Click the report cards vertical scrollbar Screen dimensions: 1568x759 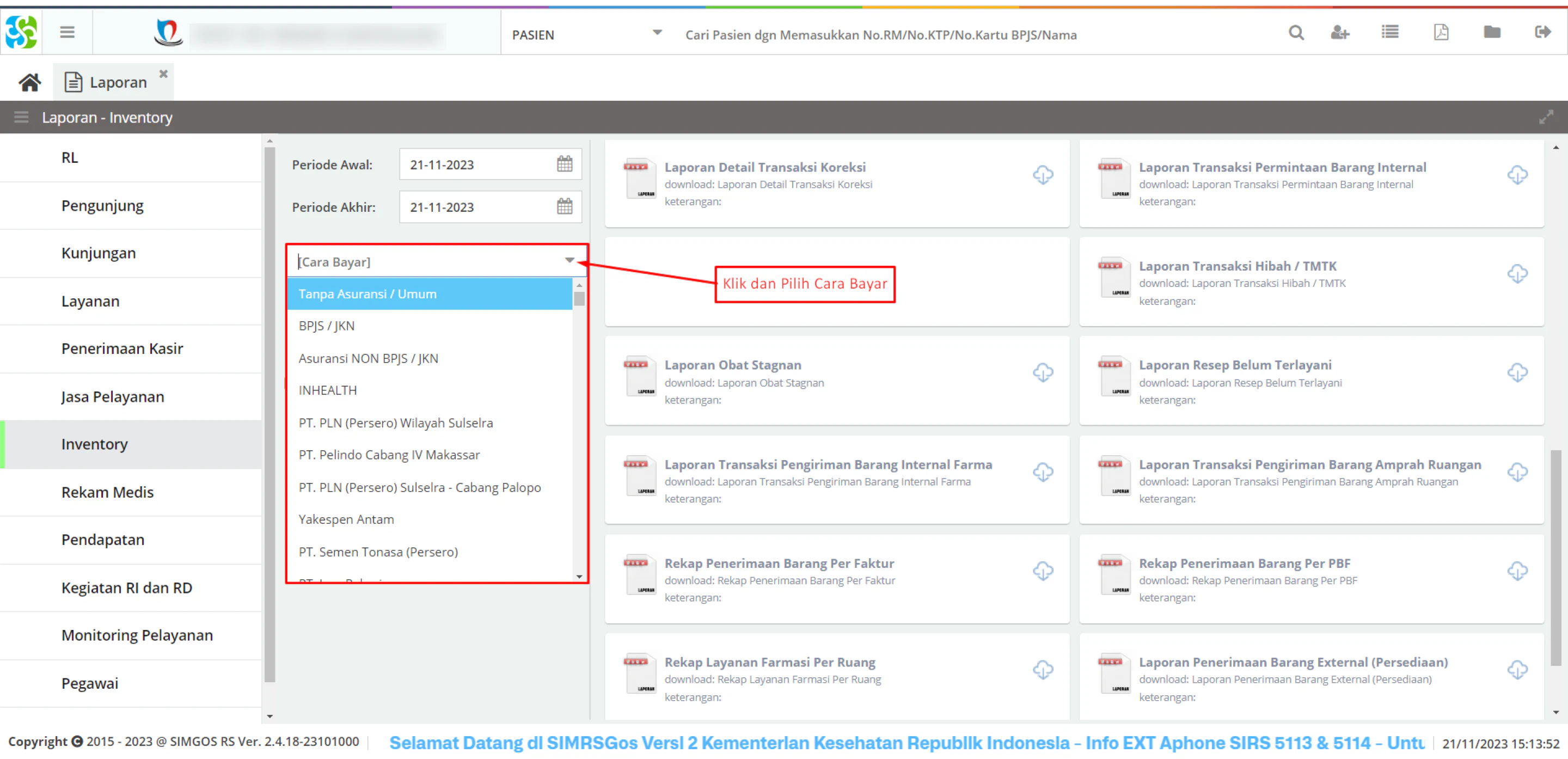click(x=1556, y=557)
